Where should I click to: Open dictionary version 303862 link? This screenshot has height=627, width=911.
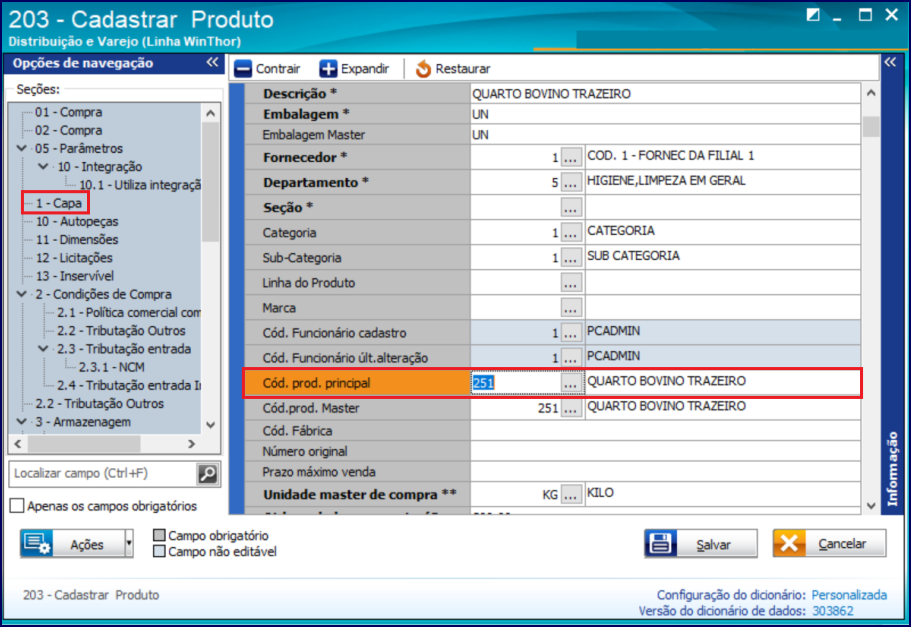pos(833,611)
